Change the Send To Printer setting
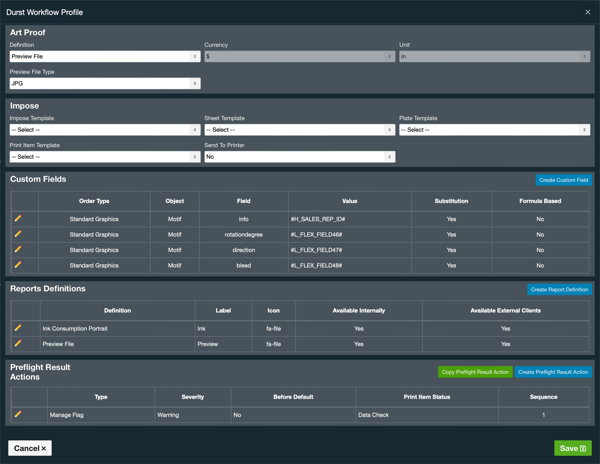Image resolution: width=600 pixels, height=464 pixels. [x=299, y=157]
